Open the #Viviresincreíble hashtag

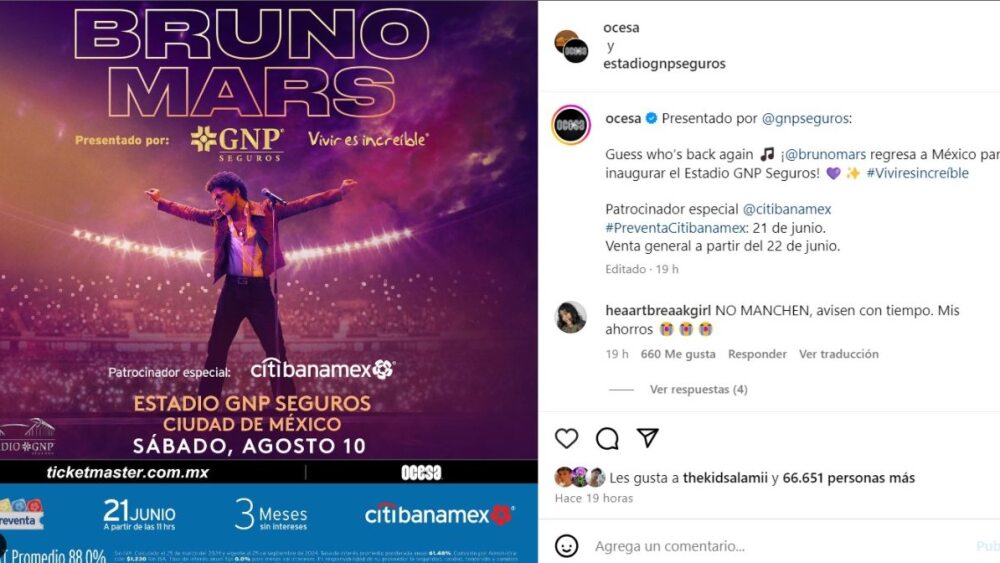[x=917, y=173]
